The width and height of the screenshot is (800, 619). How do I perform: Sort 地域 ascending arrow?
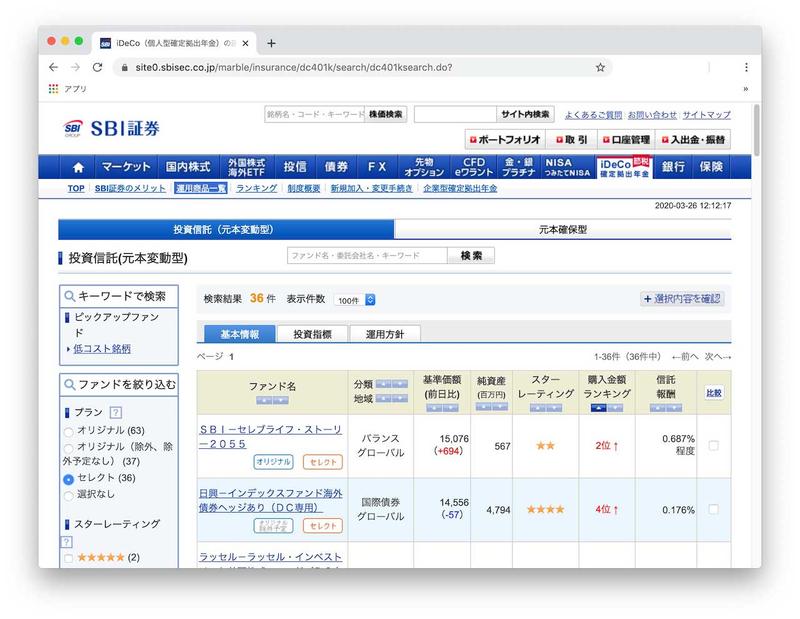coord(383,399)
